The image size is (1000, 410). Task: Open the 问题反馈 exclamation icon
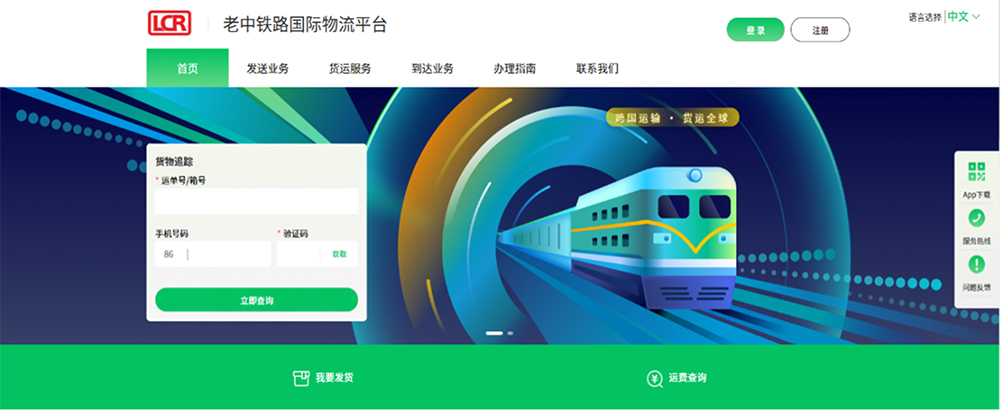(976, 265)
